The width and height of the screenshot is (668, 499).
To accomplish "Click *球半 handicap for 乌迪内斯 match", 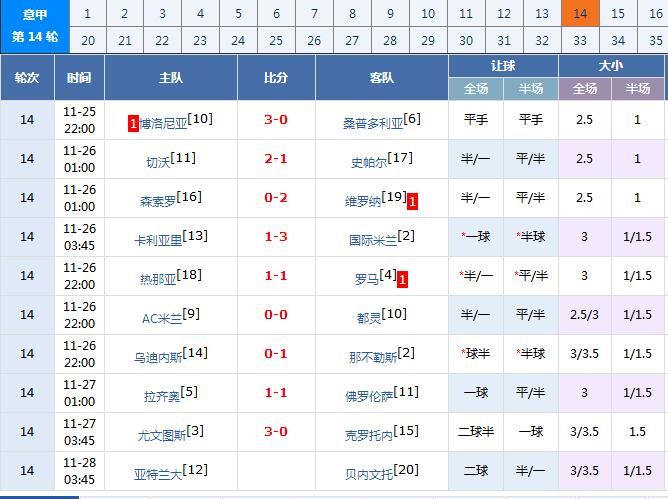I will click(476, 354).
